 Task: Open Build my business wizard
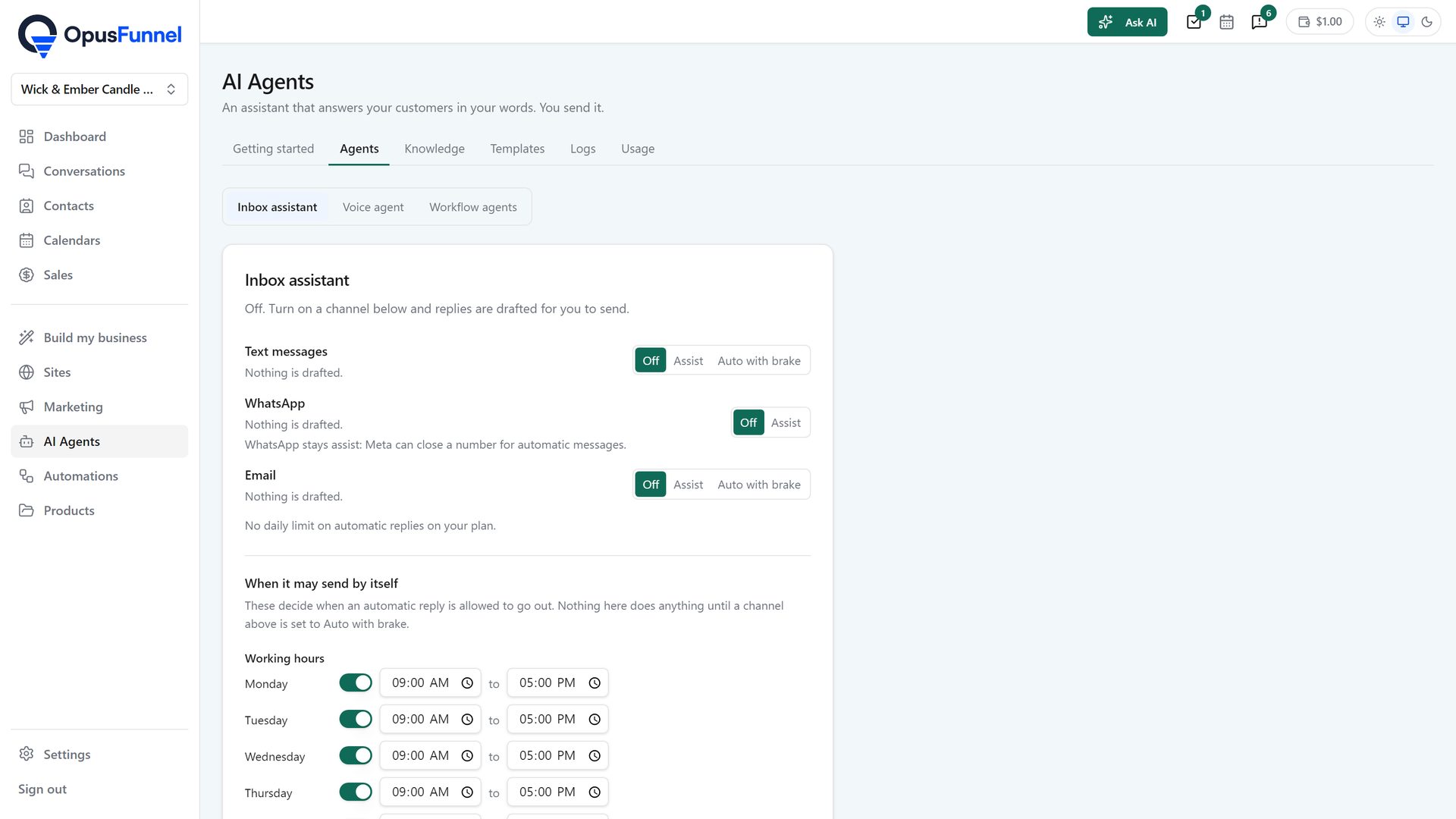coord(99,337)
